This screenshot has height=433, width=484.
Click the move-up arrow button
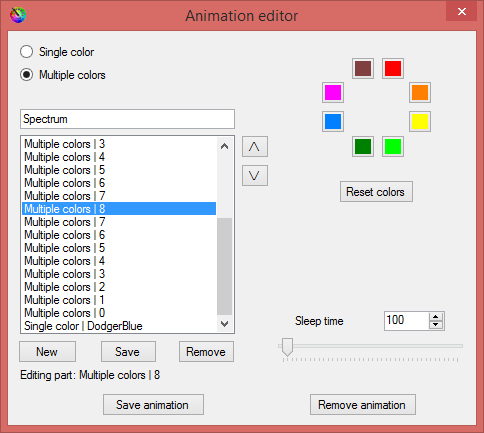click(255, 147)
